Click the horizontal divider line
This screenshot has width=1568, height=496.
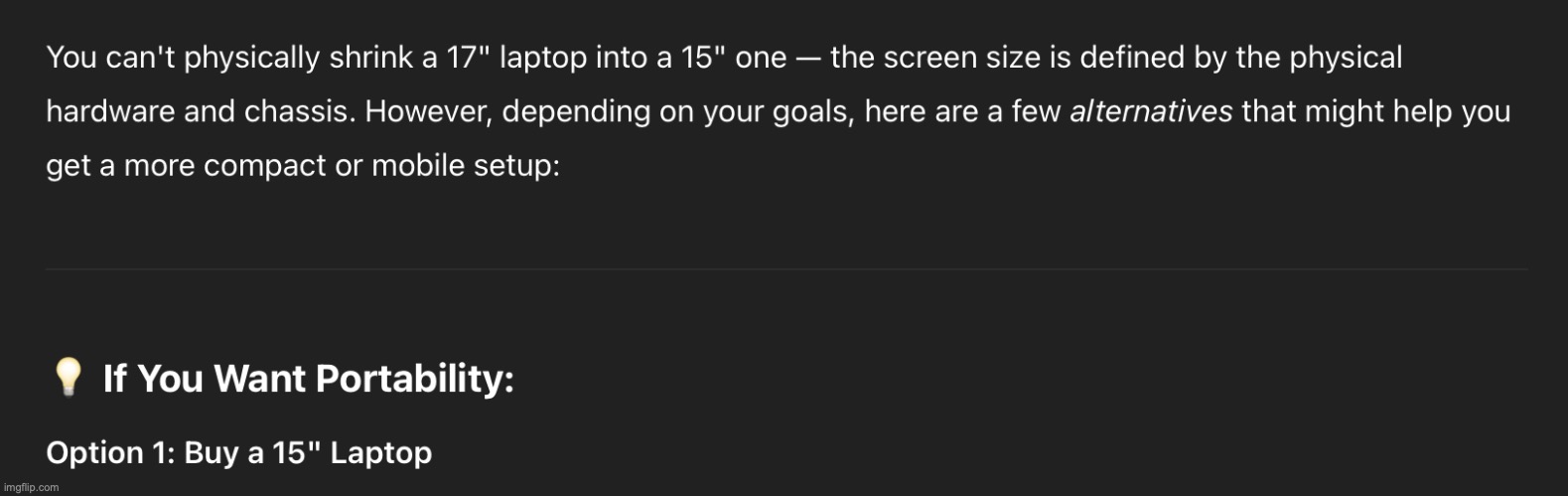[786, 268]
